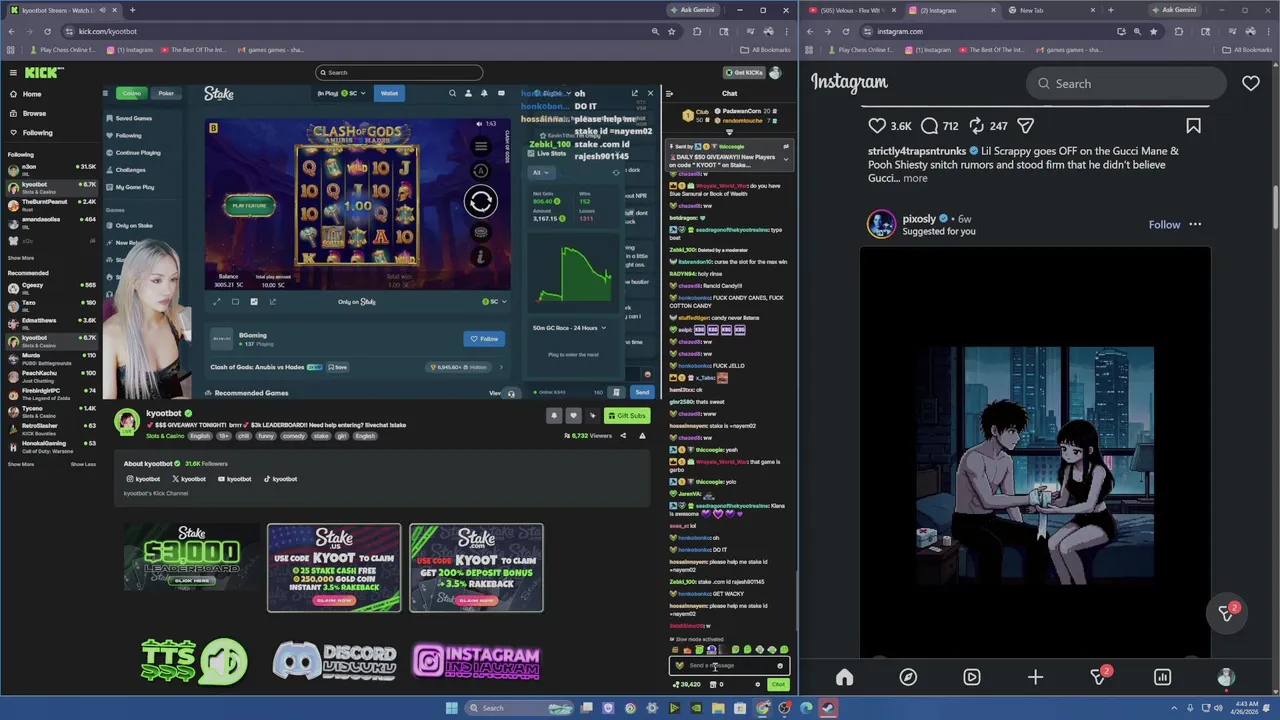
Task: Click the Stake Wallet button
Action: pyautogui.click(x=389, y=93)
